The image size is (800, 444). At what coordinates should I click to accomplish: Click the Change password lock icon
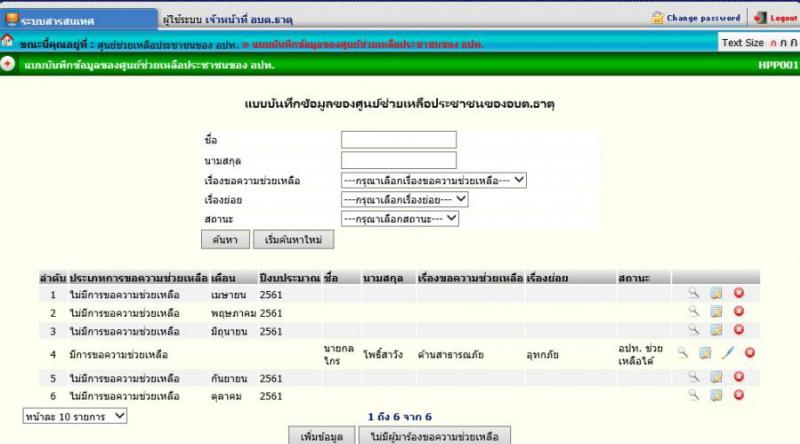coord(657,18)
